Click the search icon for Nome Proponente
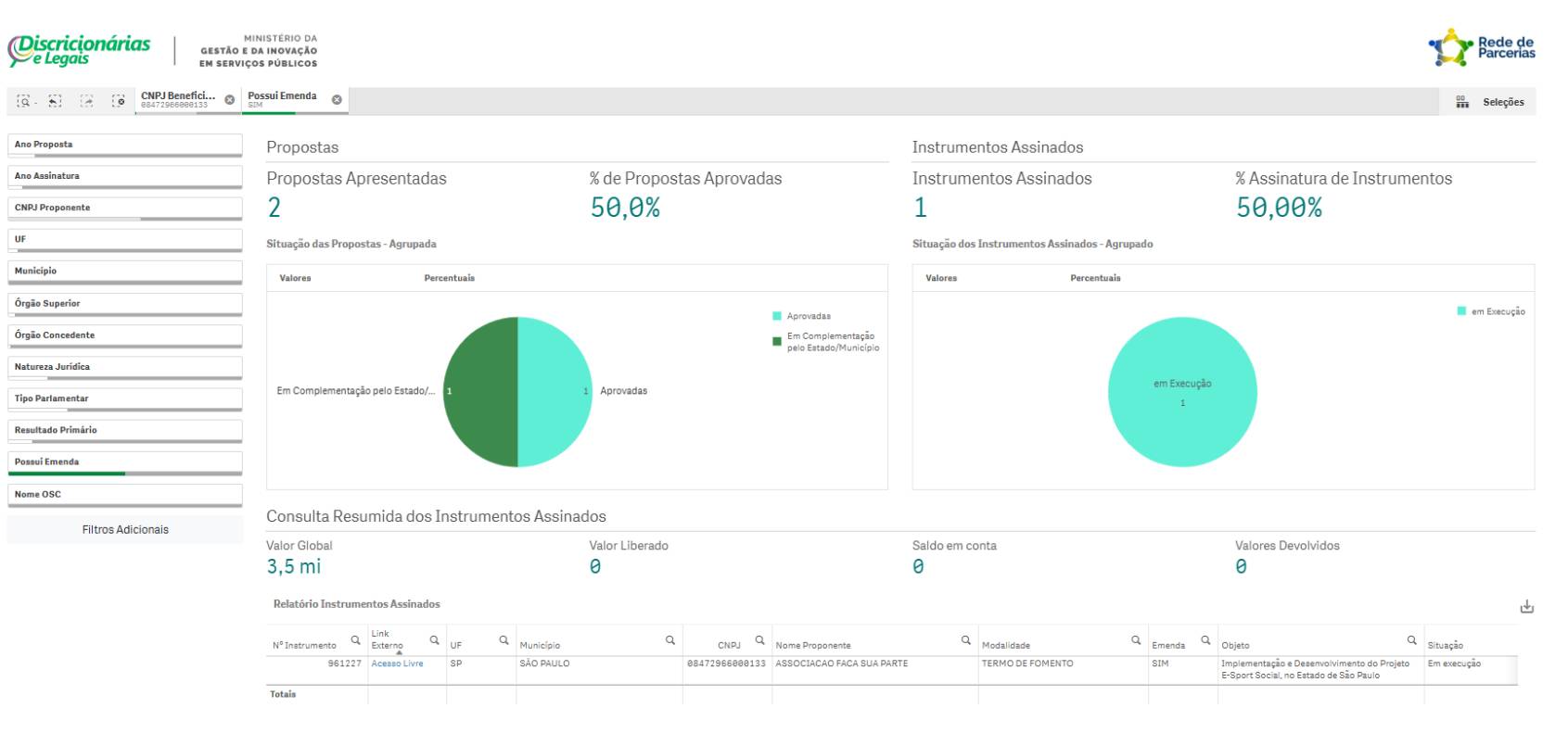The height and width of the screenshot is (733, 1568). click(966, 640)
